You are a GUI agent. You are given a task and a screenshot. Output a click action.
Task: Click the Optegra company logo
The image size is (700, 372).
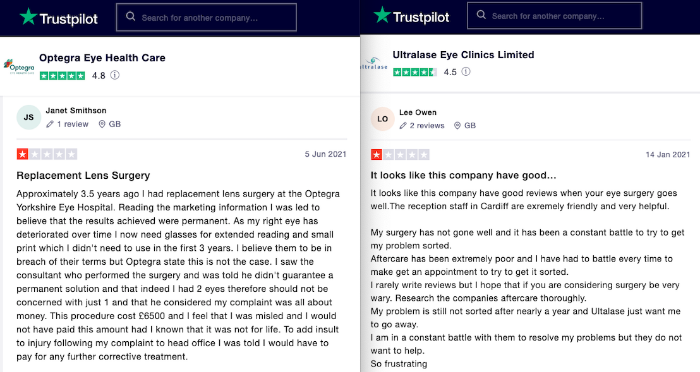[x=19, y=67]
